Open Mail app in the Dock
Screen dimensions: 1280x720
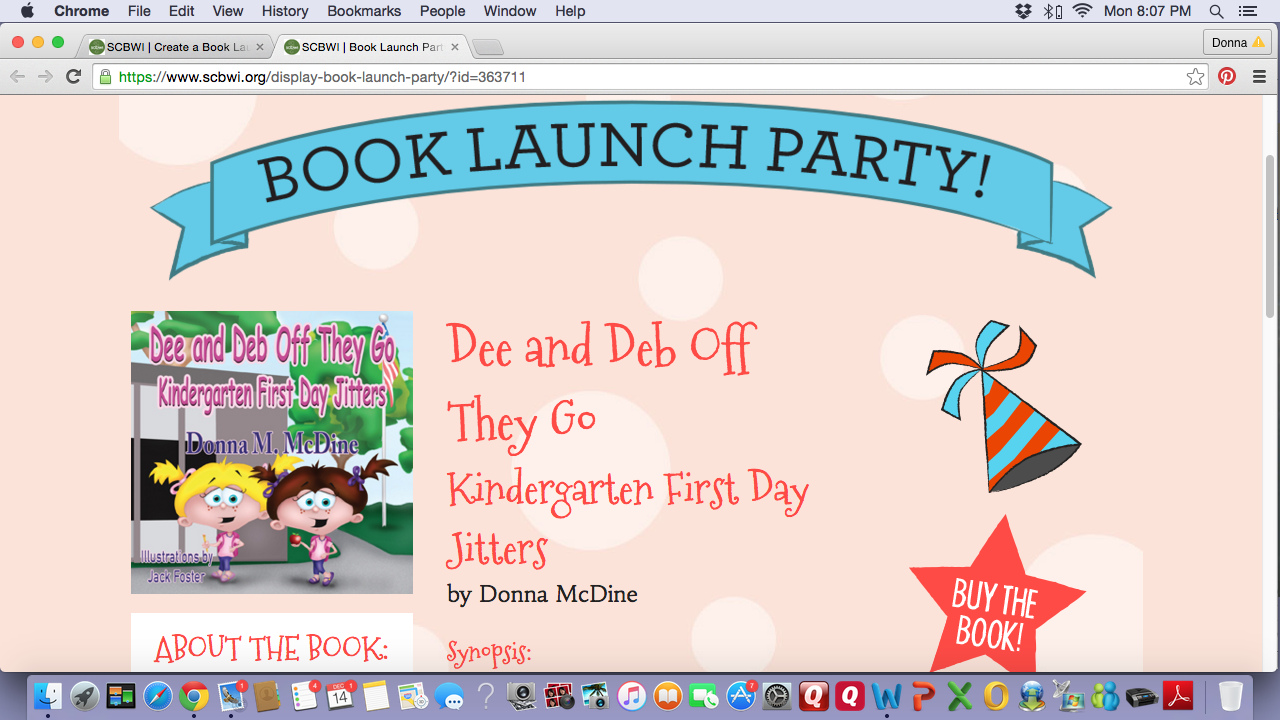(231, 696)
